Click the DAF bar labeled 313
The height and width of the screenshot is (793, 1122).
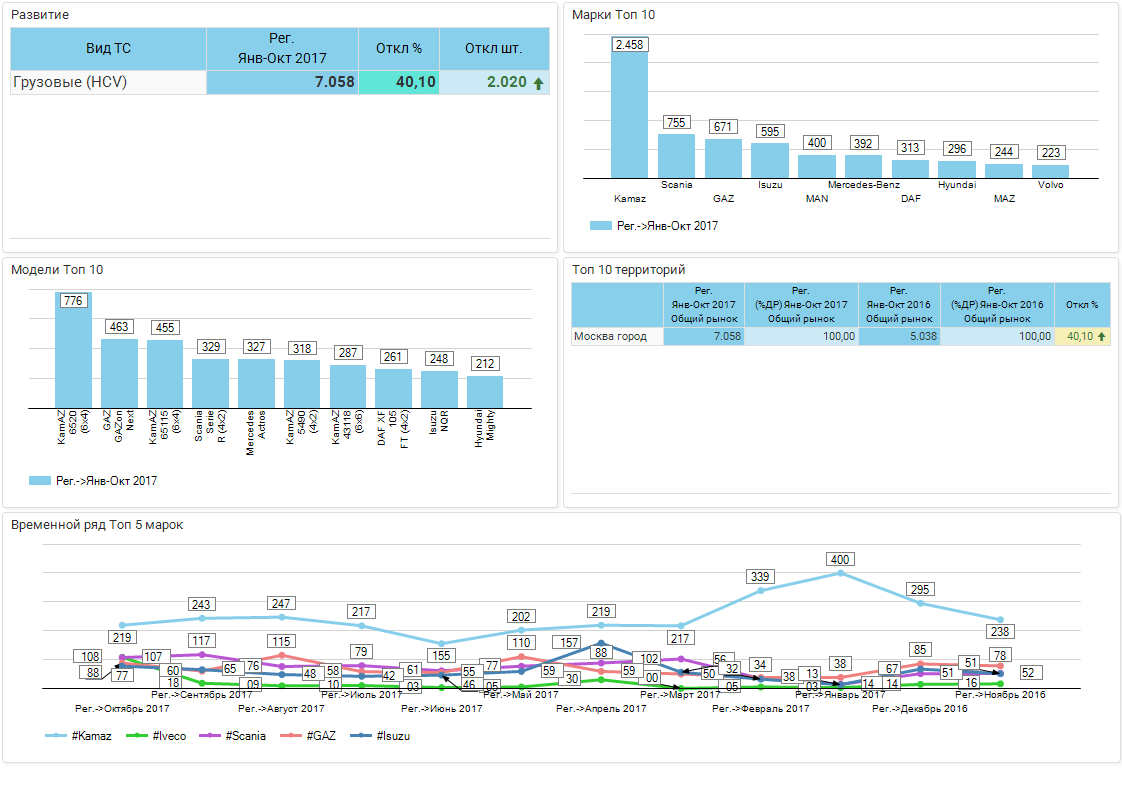(x=910, y=169)
